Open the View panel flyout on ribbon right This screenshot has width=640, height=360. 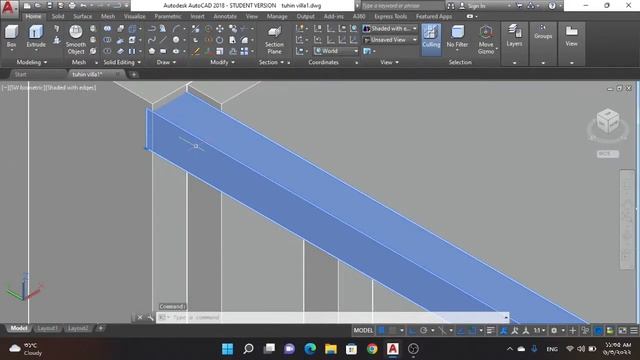[571, 35]
